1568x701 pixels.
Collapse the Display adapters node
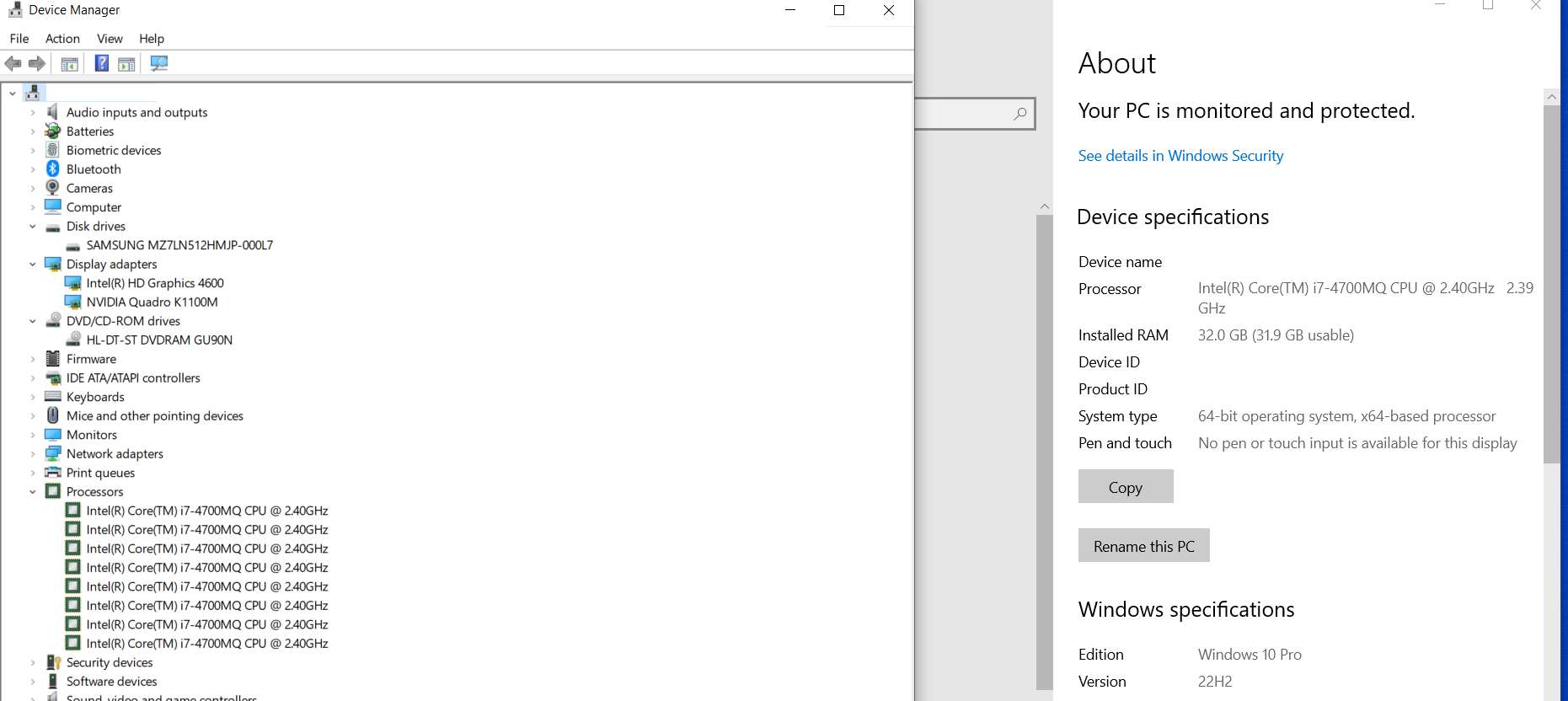[33, 265]
